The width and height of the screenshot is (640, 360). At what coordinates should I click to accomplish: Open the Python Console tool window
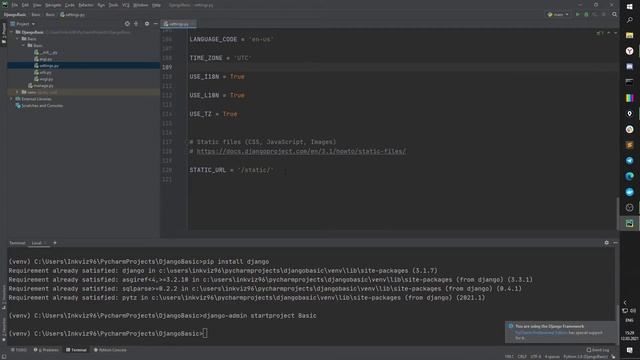coord(110,350)
